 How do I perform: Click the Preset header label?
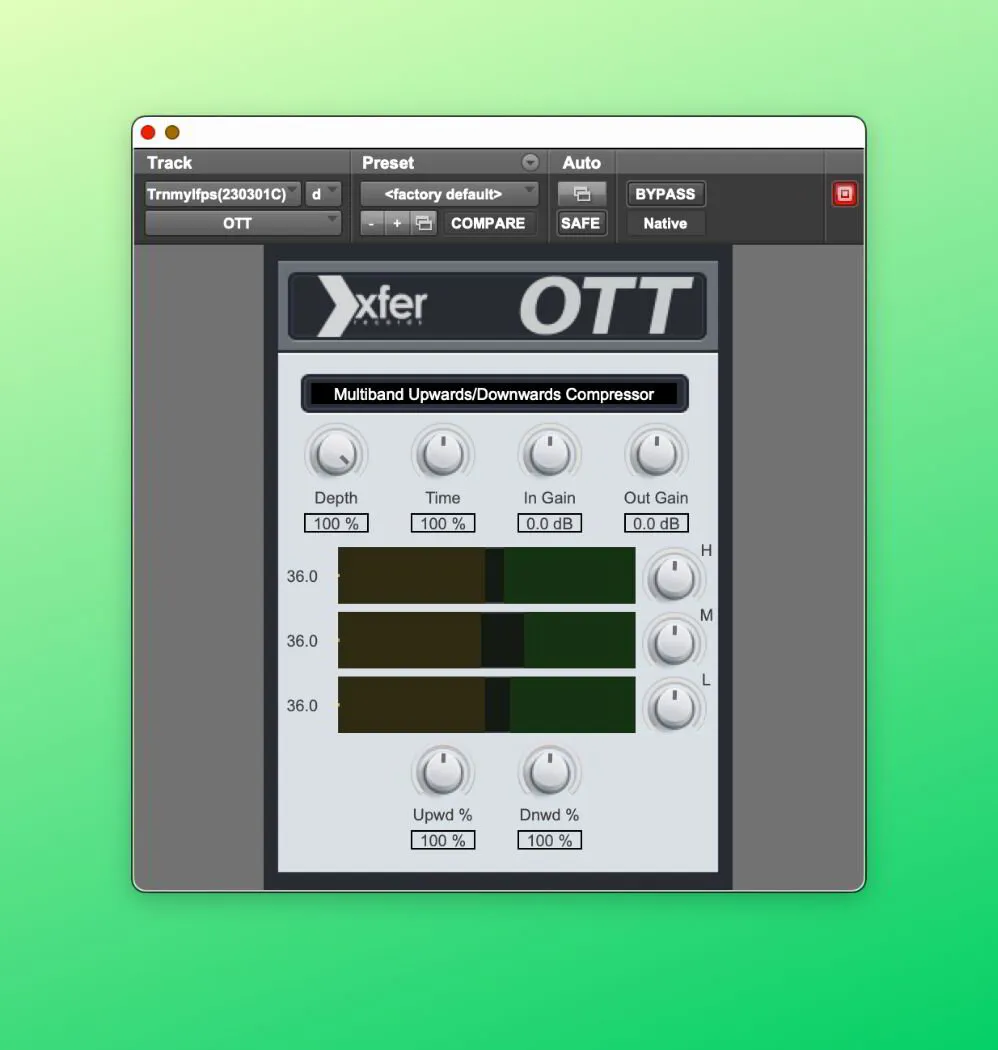pos(388,163)
